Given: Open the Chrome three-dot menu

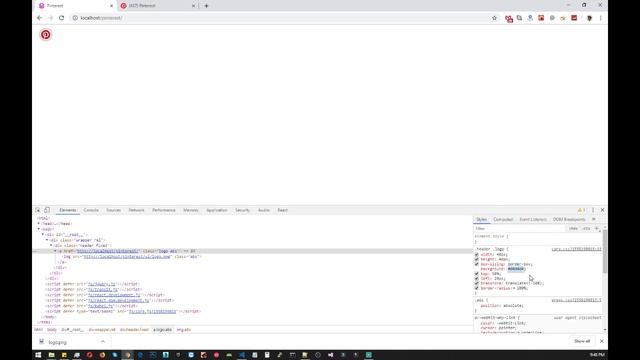Looking at the screenshot, I should [x=600, y=18].
